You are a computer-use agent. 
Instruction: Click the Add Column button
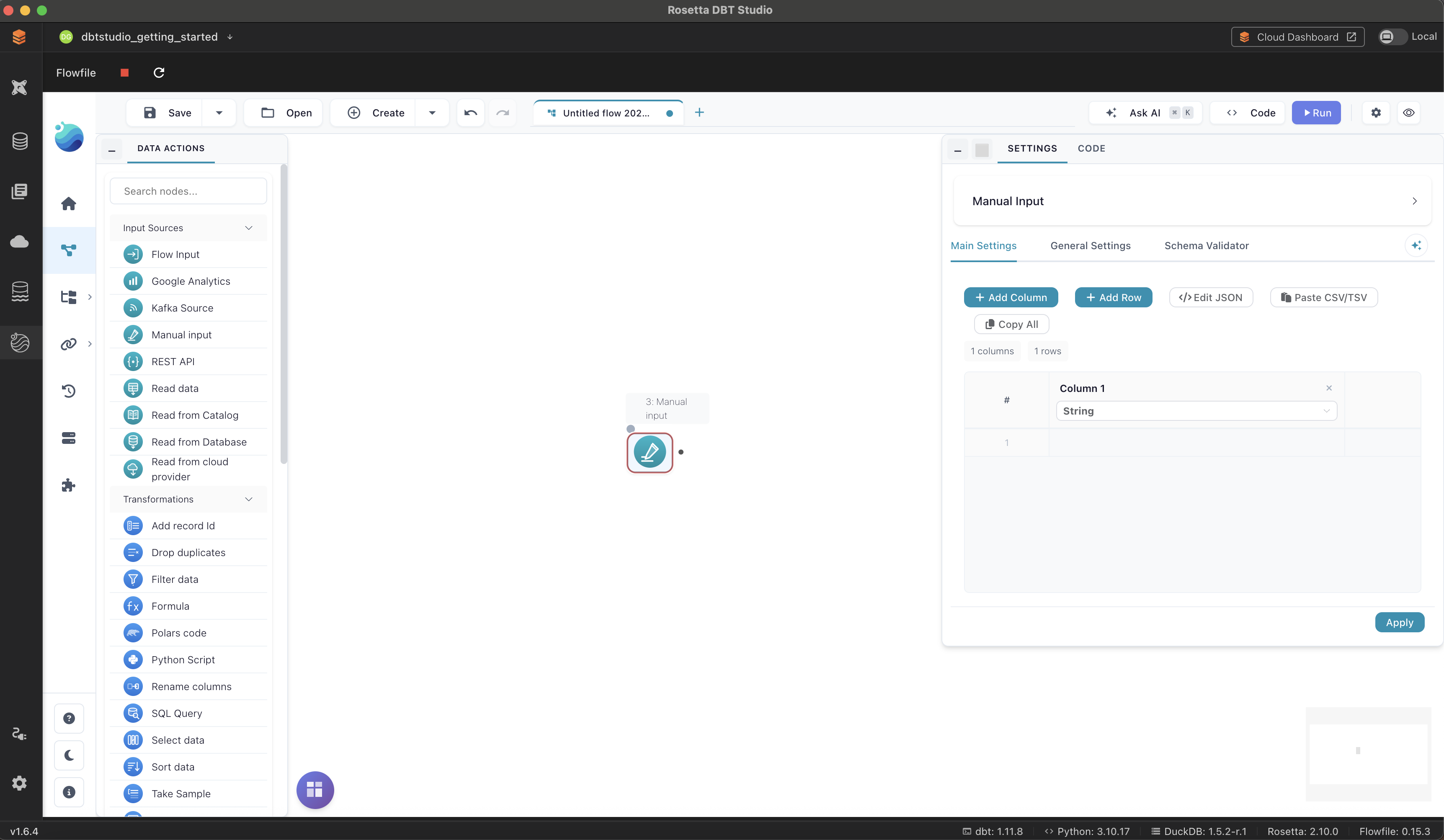click(x=1011, y=297)
